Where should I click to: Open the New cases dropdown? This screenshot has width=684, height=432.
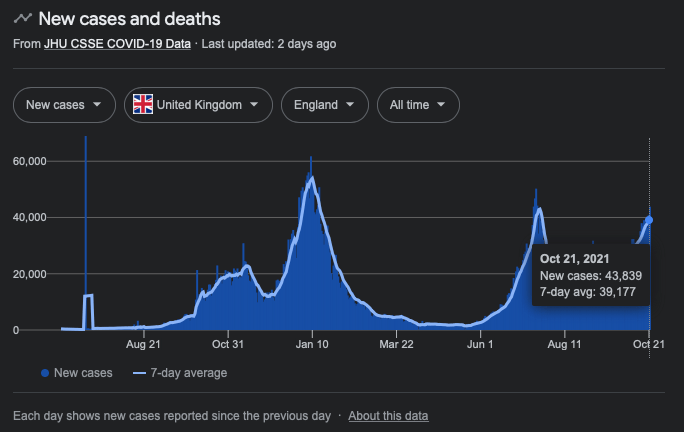[64, 104]
